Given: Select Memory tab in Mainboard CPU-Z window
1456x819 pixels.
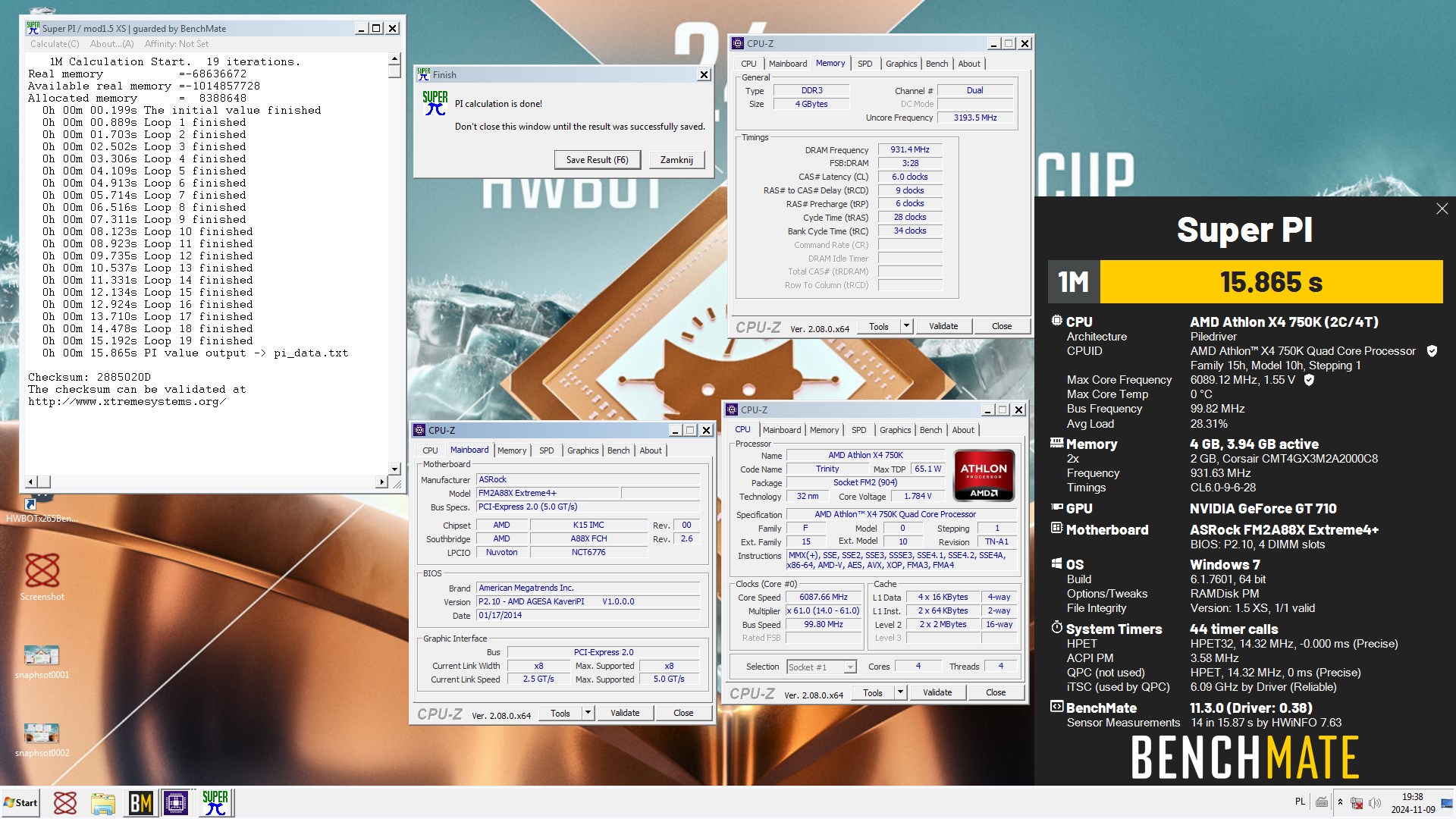Looking at the screenshot, I should (512, 450).
